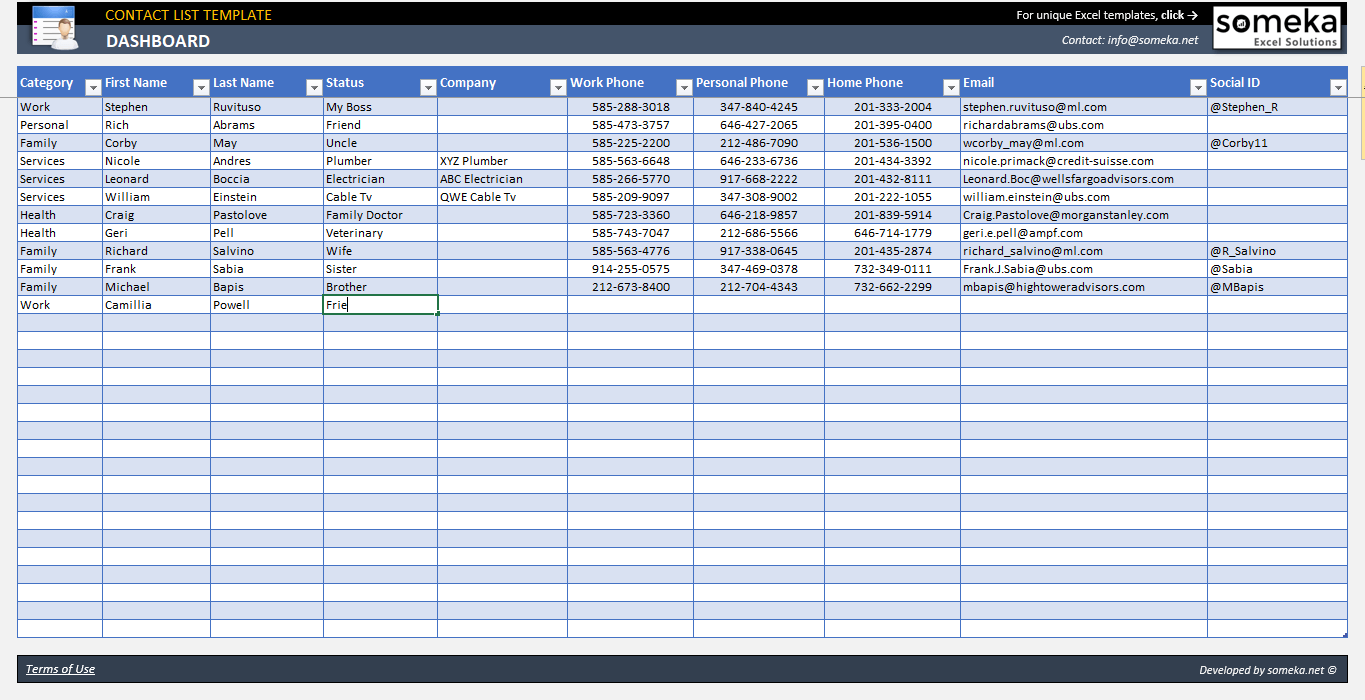
Task: Open the Last Name filter dropdown
Action: tap(312, 87)
